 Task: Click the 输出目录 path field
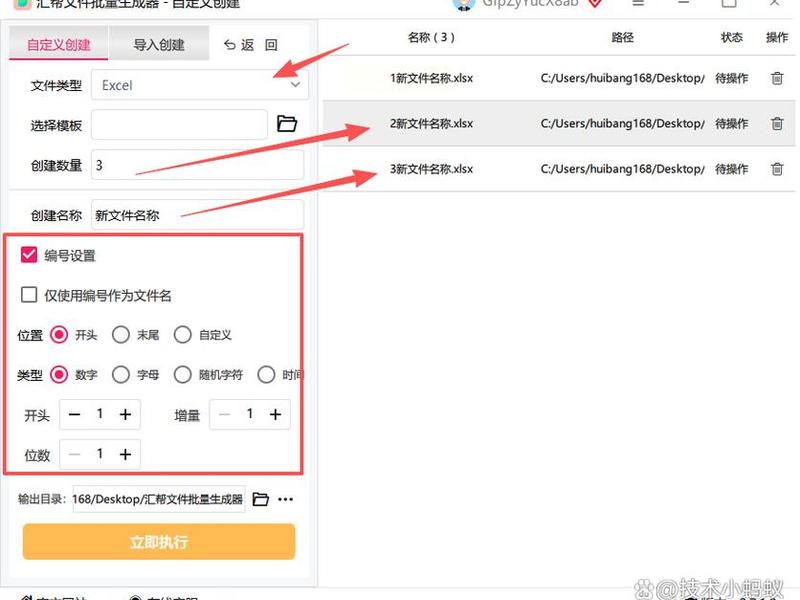pyautogui.click(x=159, y=499)
